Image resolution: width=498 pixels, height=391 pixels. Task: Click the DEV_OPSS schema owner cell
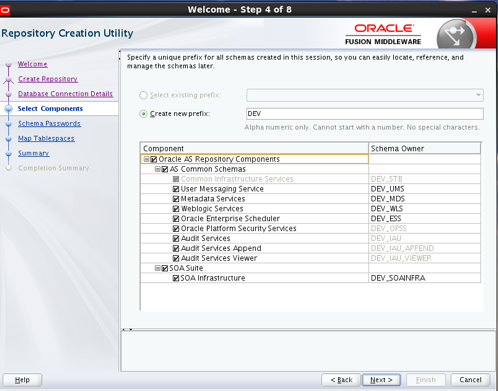pyautogui.click(x=424, y=229)
